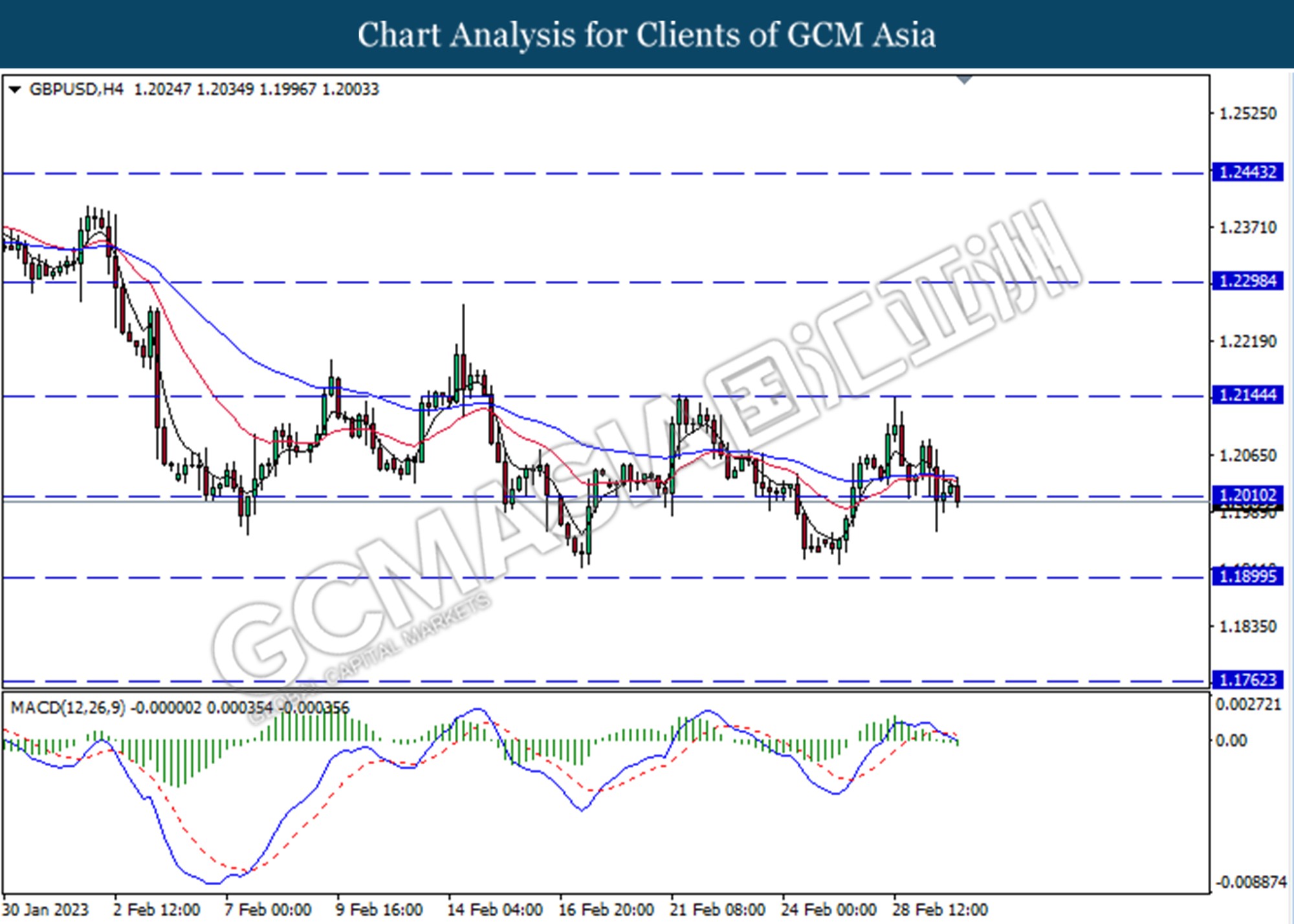Click the 1.23710 price axis value
The width and height of the screenshot is (1294, 924).
(1248, 228)
